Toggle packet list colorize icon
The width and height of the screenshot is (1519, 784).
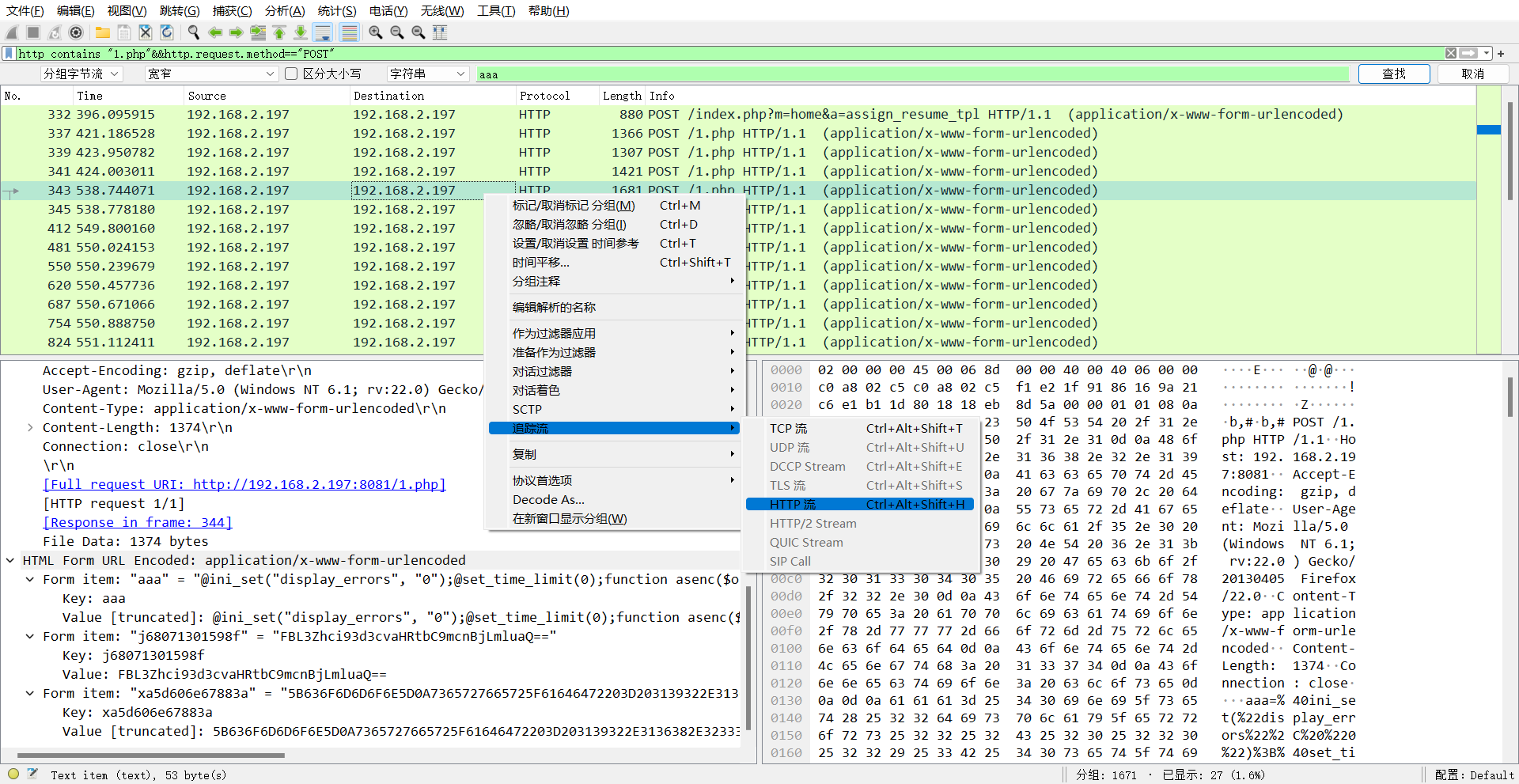(349, 32)
